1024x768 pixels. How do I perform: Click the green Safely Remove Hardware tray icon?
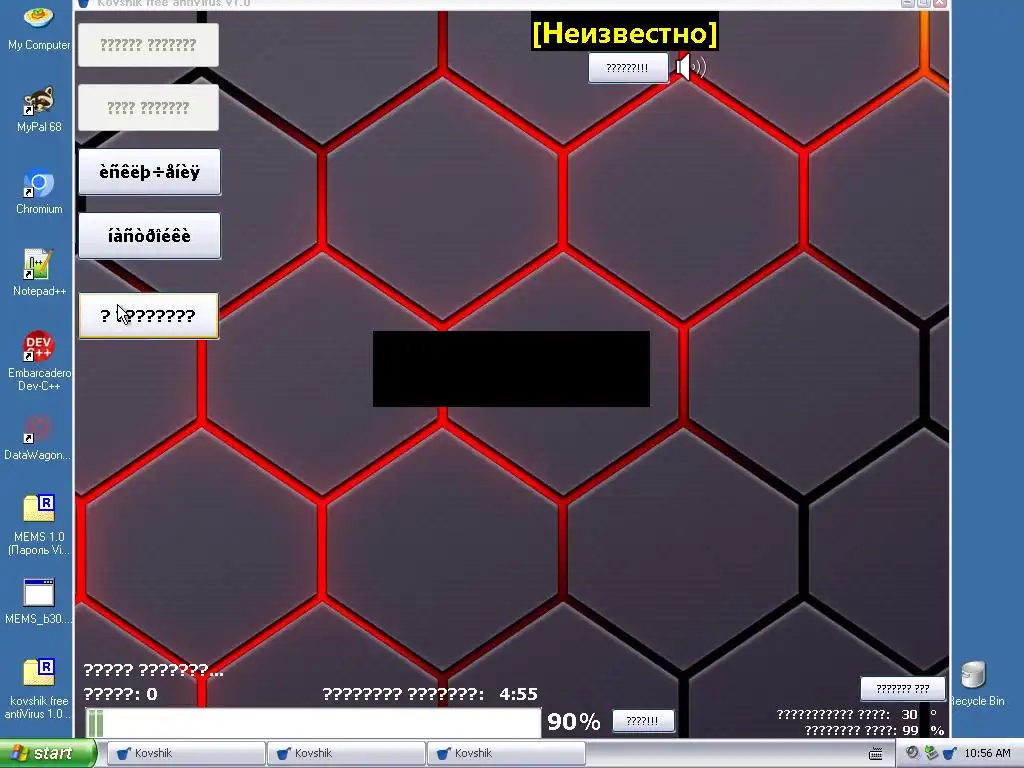[x=931, y=753]
